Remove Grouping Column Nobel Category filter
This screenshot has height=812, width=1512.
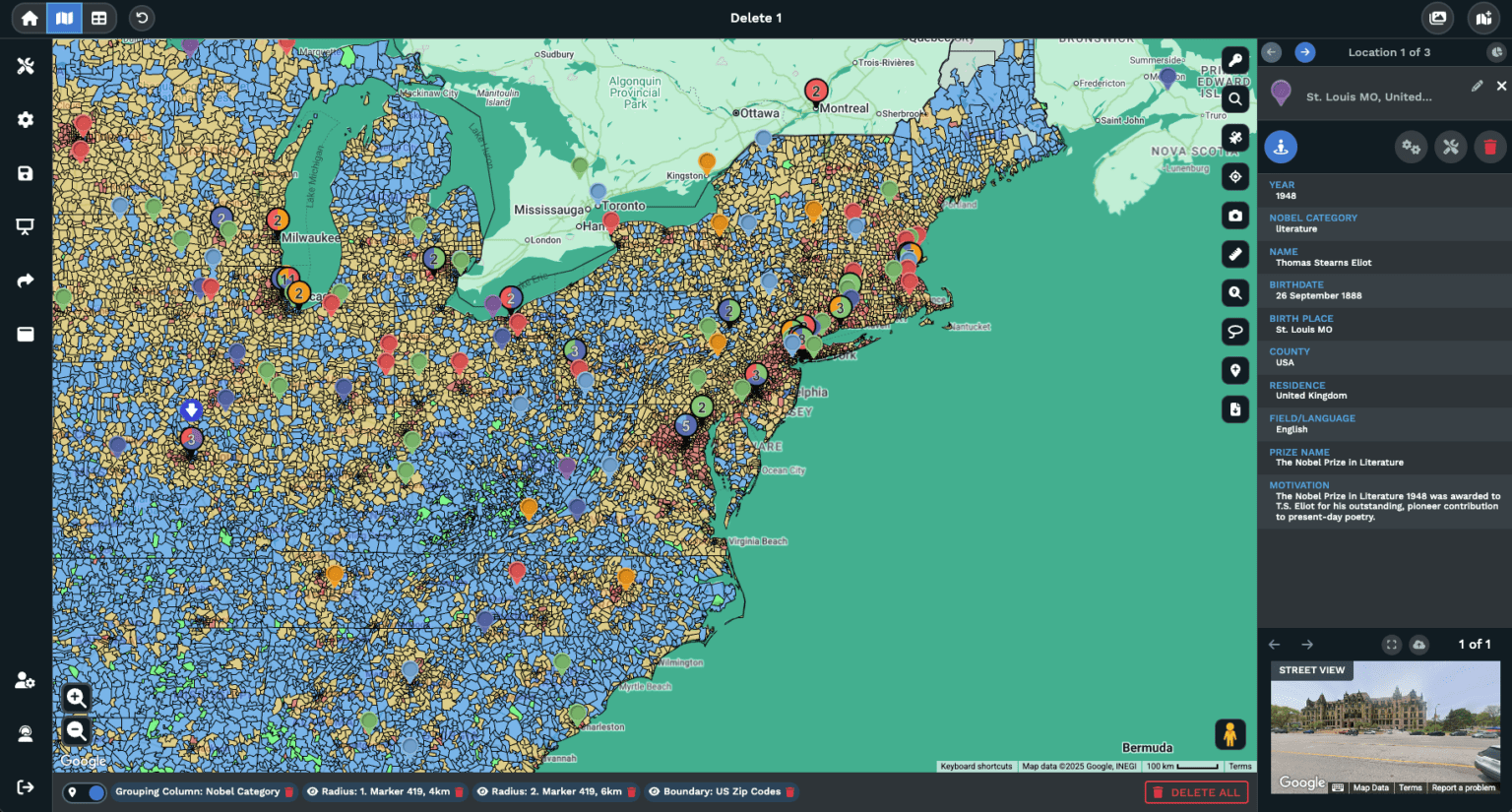(x=289, y=791)
